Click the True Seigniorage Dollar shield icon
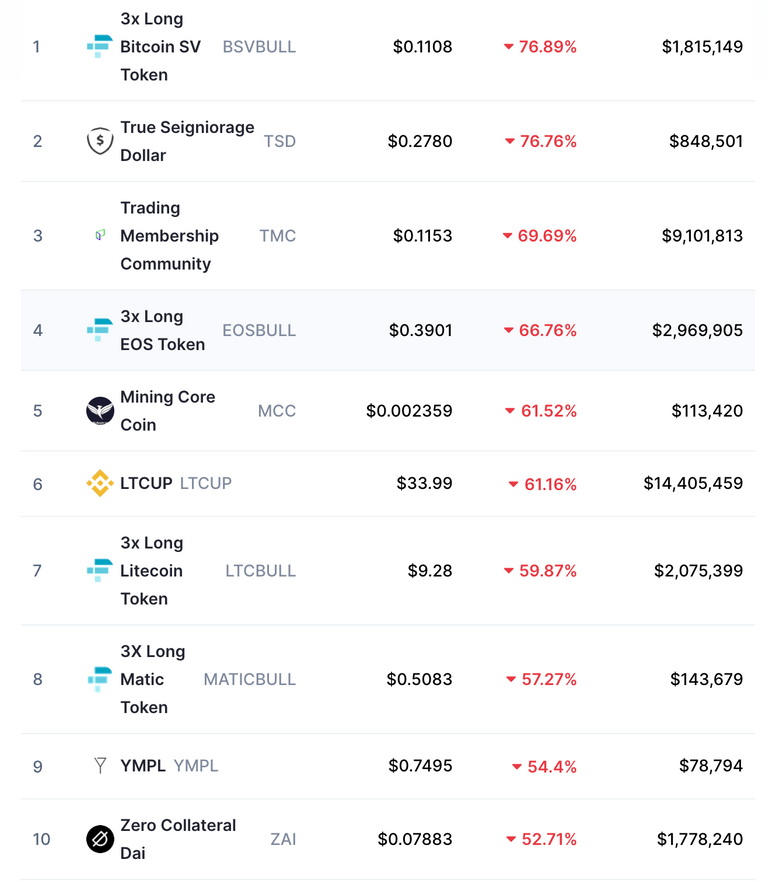 [x=100, y=141]
